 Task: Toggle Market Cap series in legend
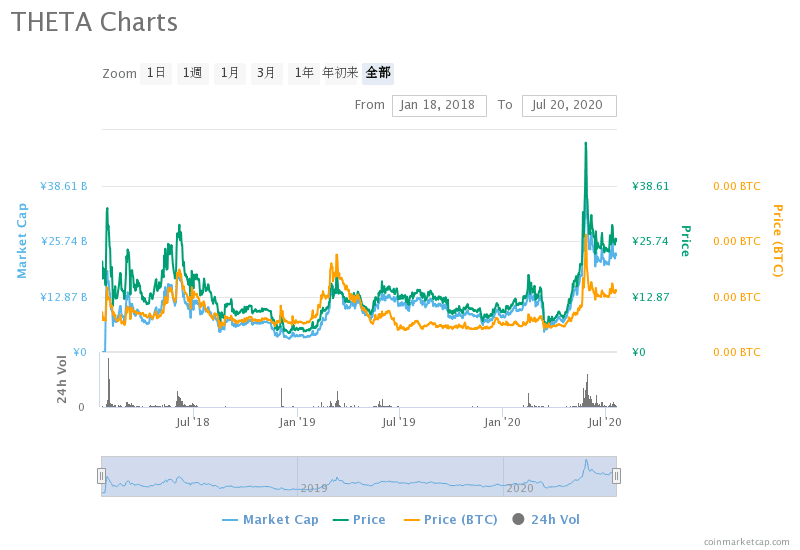270,520
